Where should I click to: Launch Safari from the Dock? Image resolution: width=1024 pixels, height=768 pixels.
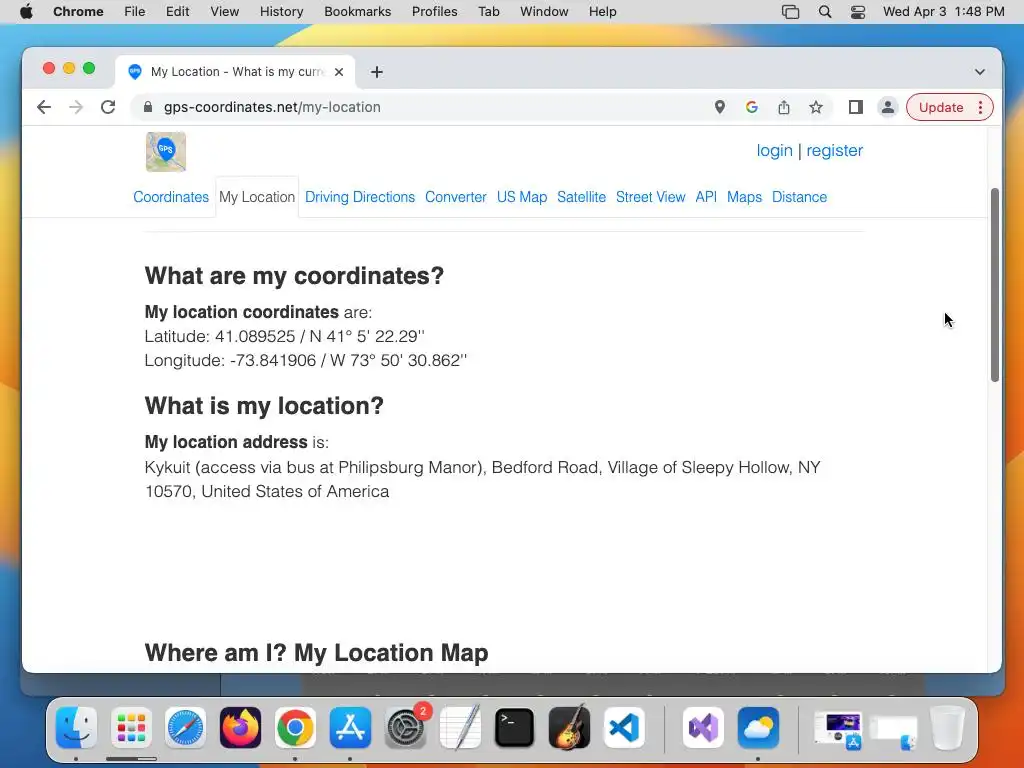point(185,728)
